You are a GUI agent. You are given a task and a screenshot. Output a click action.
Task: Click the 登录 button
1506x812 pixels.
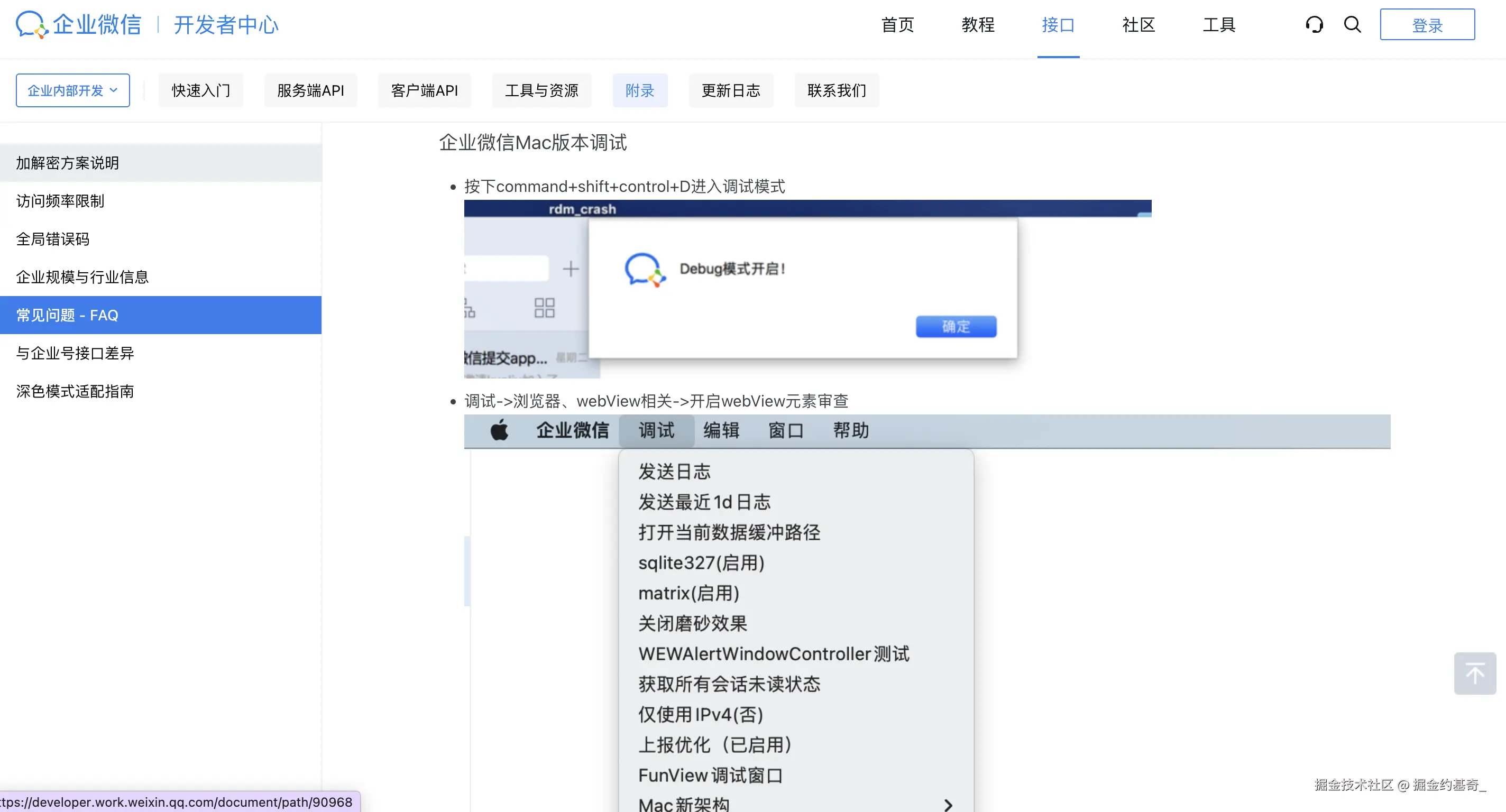1427,25
